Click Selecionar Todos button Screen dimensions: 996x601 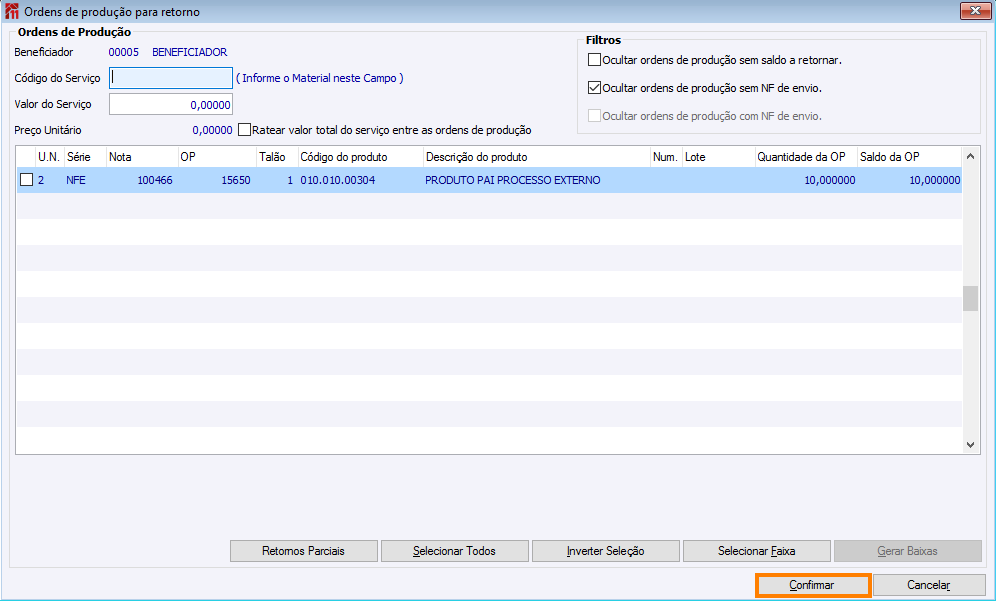[454, 551]
